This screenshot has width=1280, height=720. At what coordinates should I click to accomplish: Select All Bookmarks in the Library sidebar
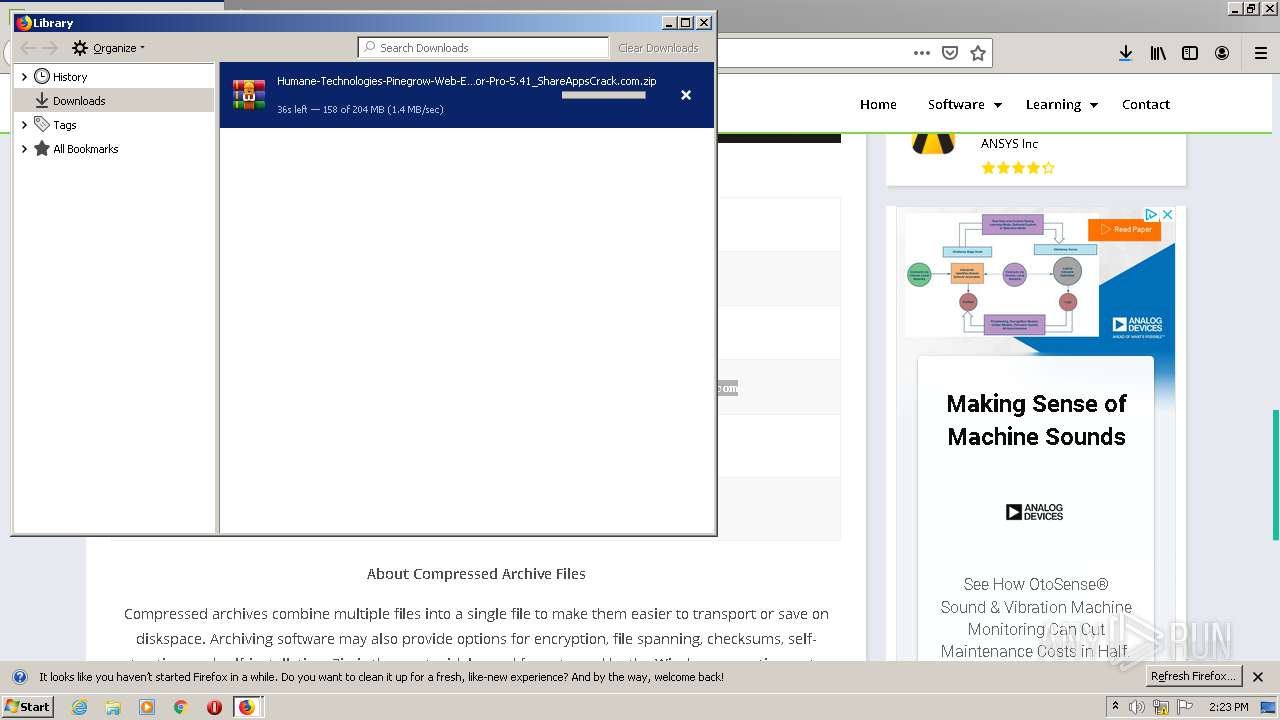coord(86,149)
